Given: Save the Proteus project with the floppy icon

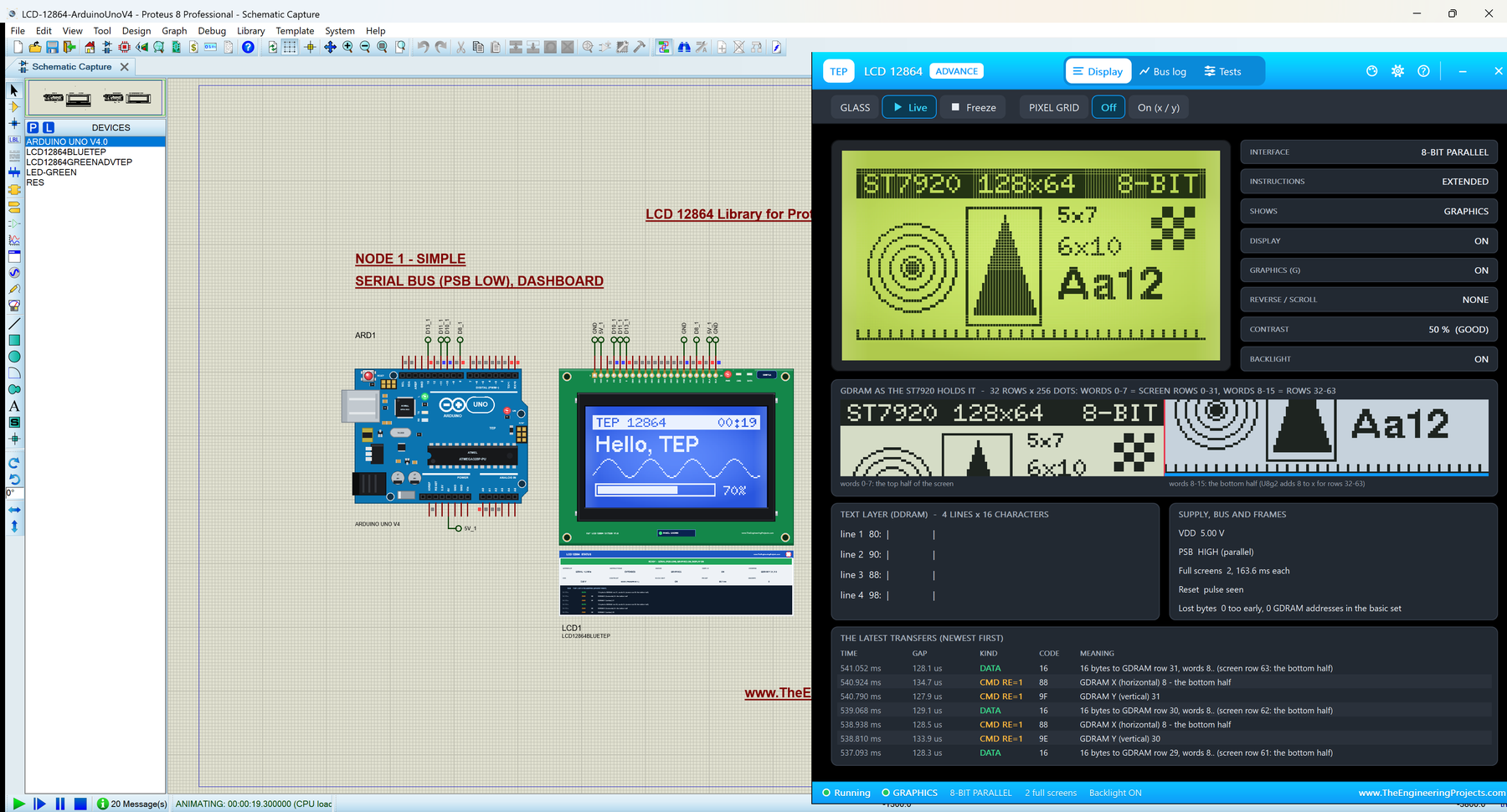Looking at the screenshot, I should [x=52, y=48].
